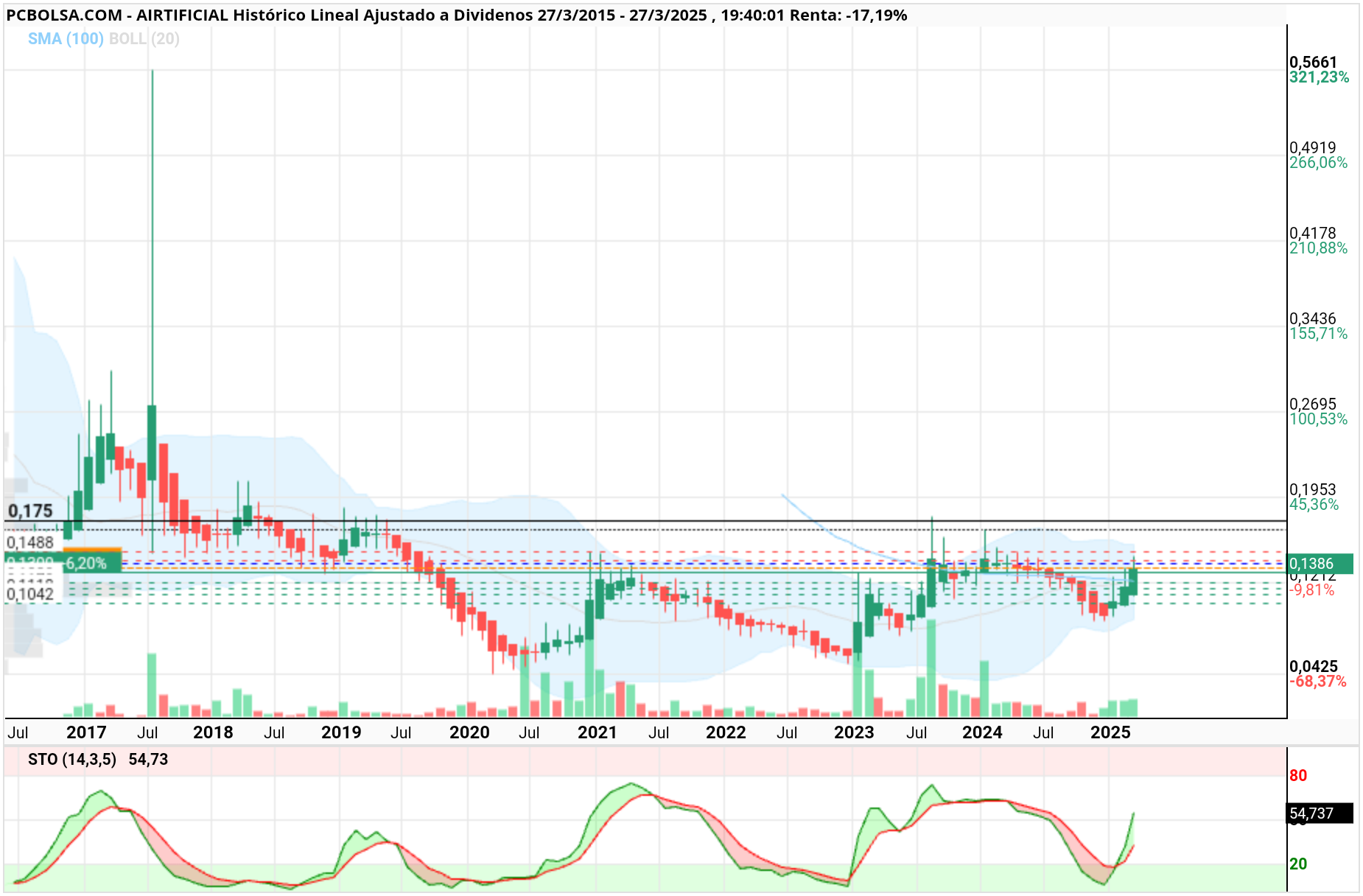Click the STO (14,3,5) indicator label
This screenshot has width=1363, height=896.
[72, 759]
